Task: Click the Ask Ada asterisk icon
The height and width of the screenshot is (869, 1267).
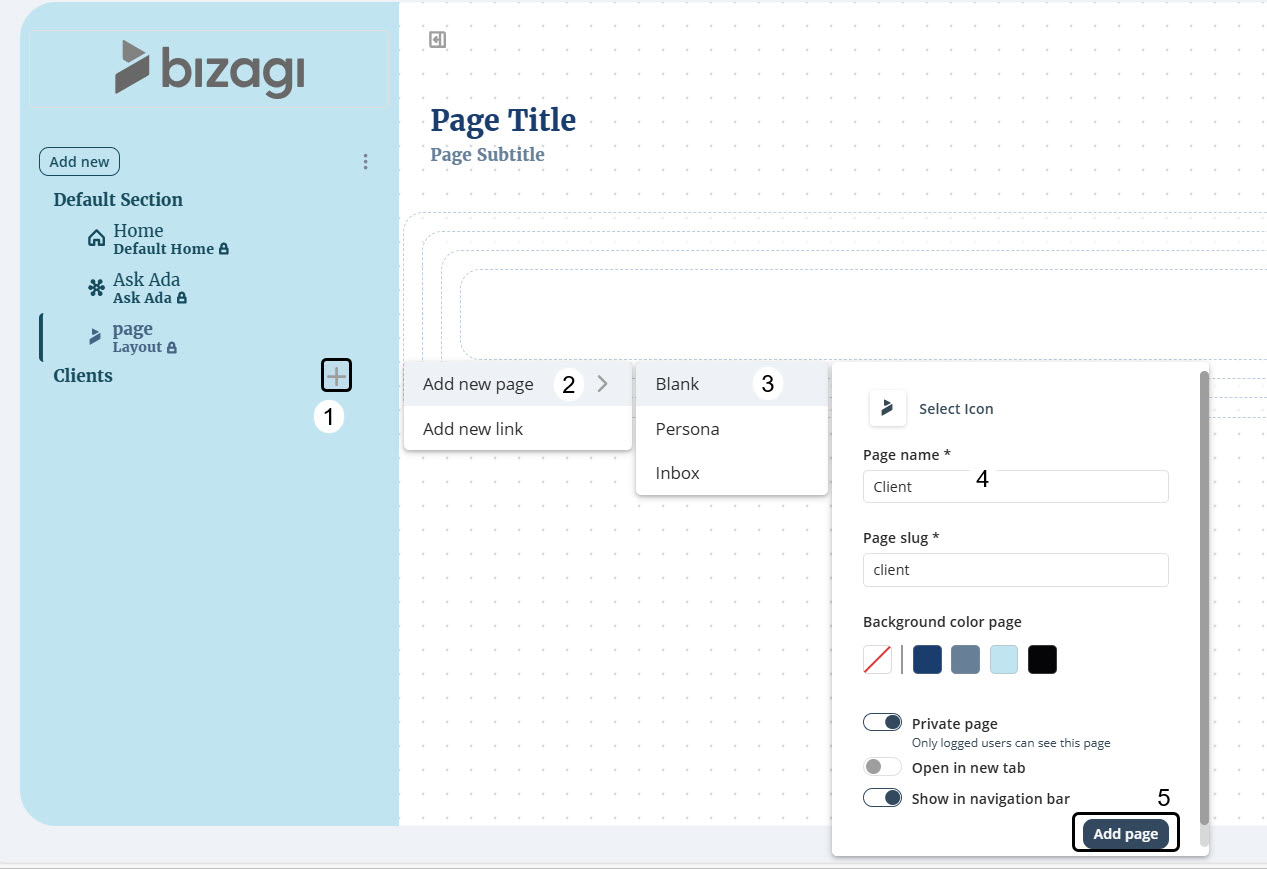Action: pos(97,288)
